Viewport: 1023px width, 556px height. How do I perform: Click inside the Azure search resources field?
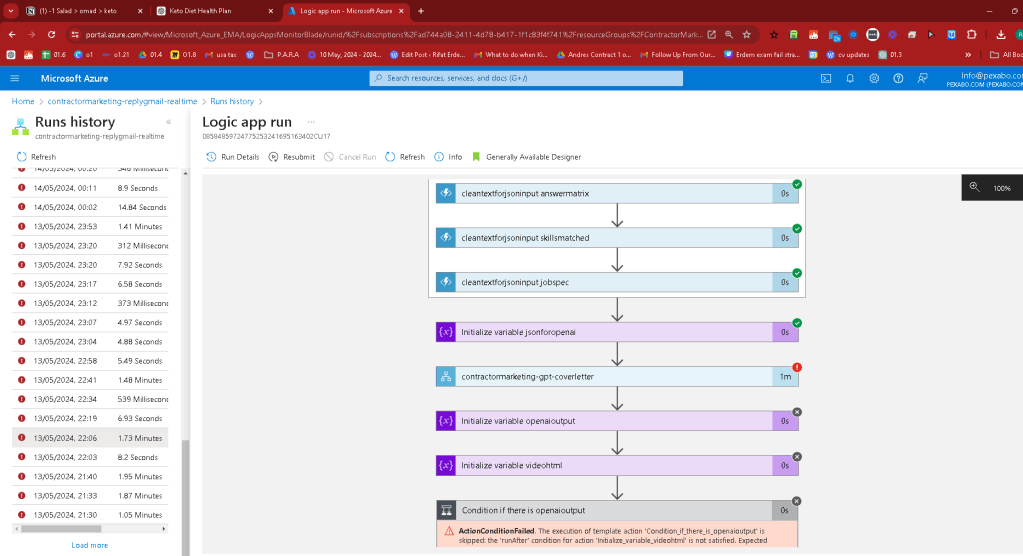pos(526,78)
